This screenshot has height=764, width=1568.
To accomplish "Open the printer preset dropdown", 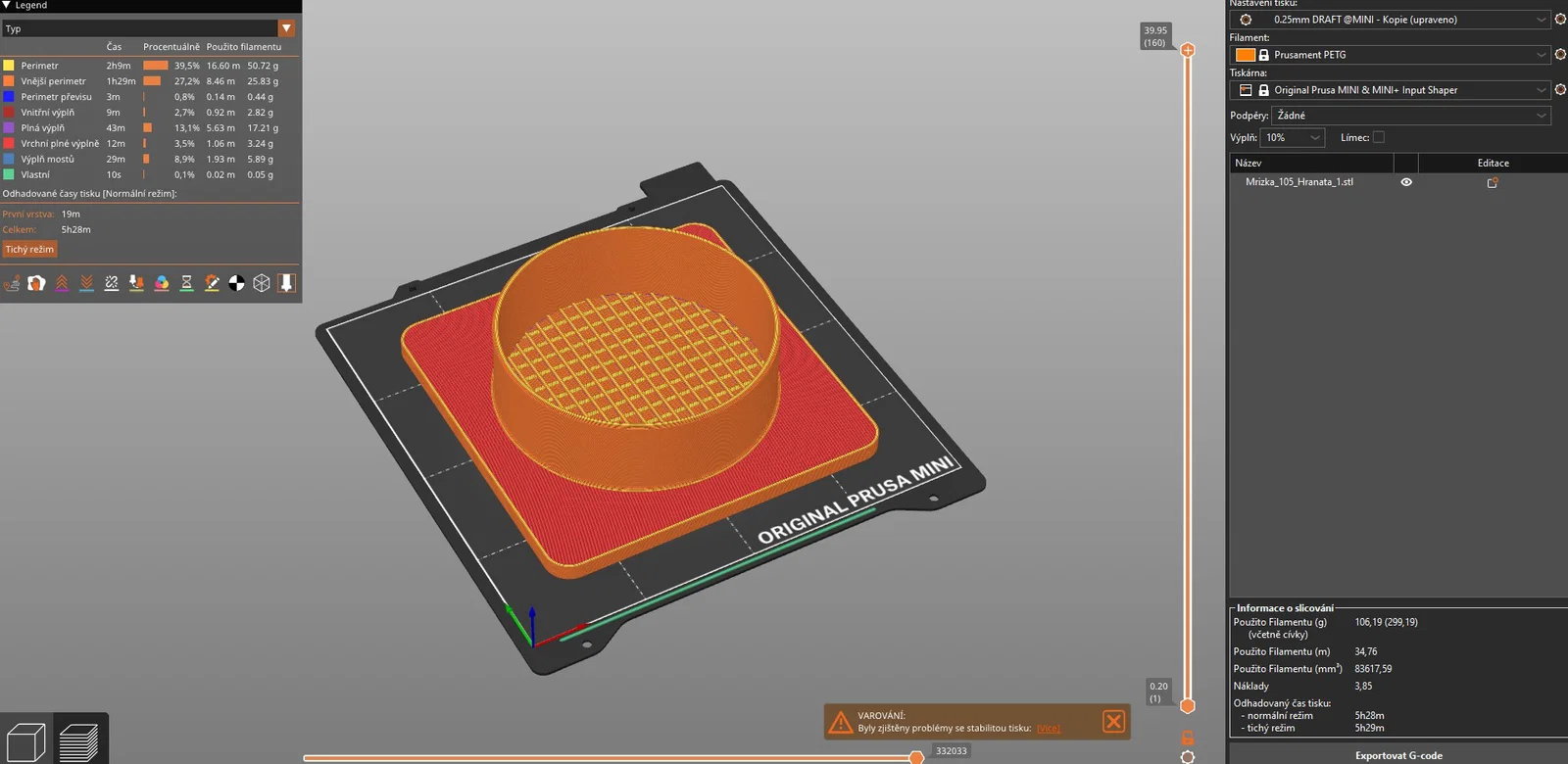I will 1390,90.
